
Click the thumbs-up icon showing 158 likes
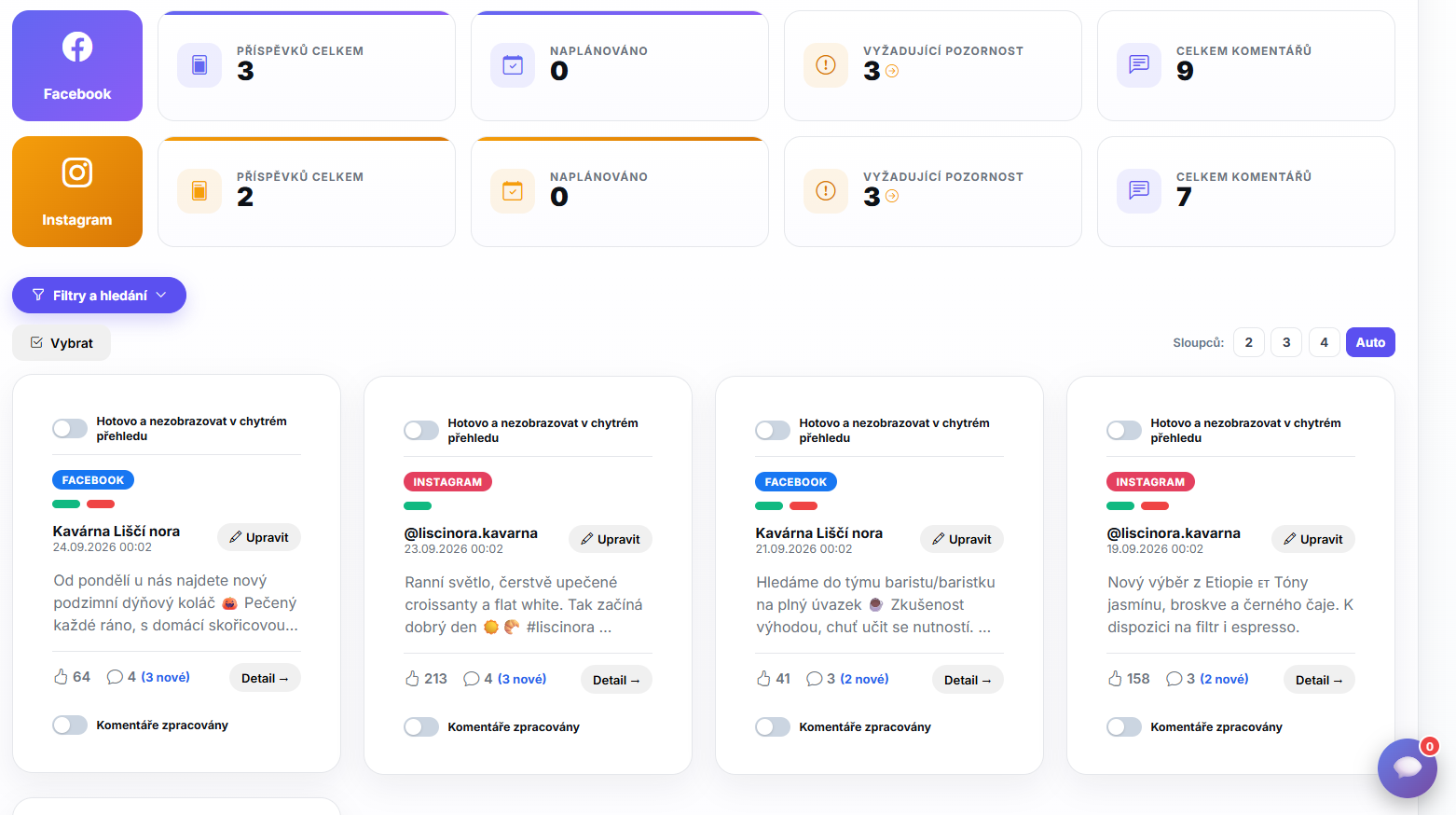1116,679
